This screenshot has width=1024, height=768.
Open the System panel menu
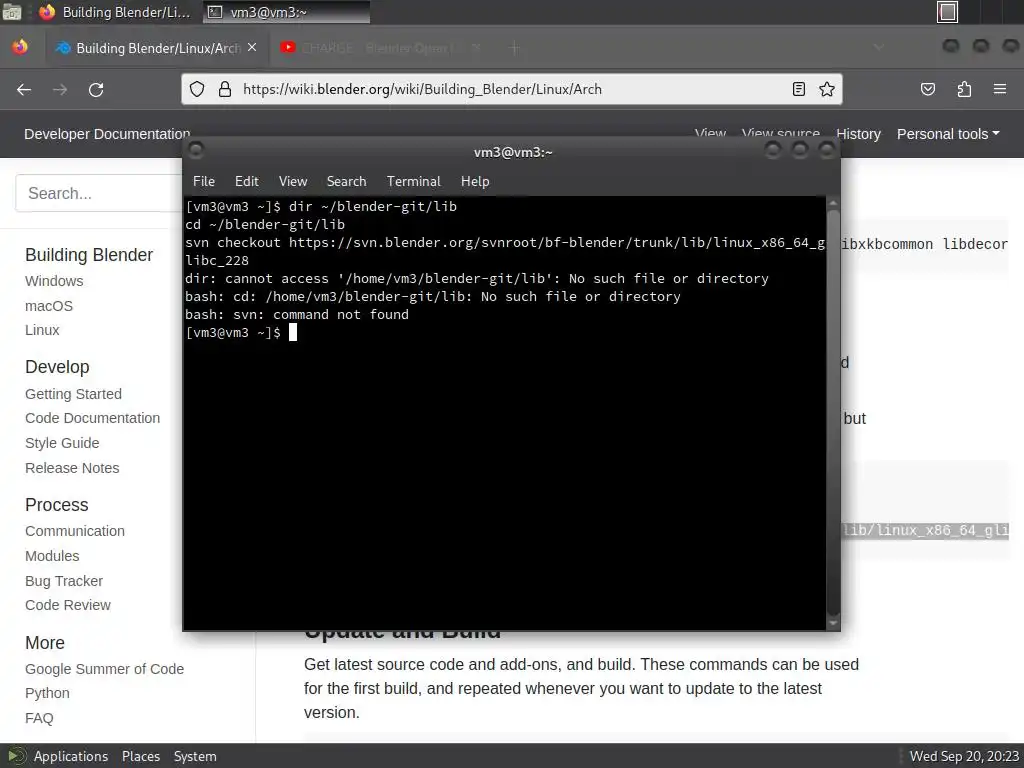click(195, 756)
